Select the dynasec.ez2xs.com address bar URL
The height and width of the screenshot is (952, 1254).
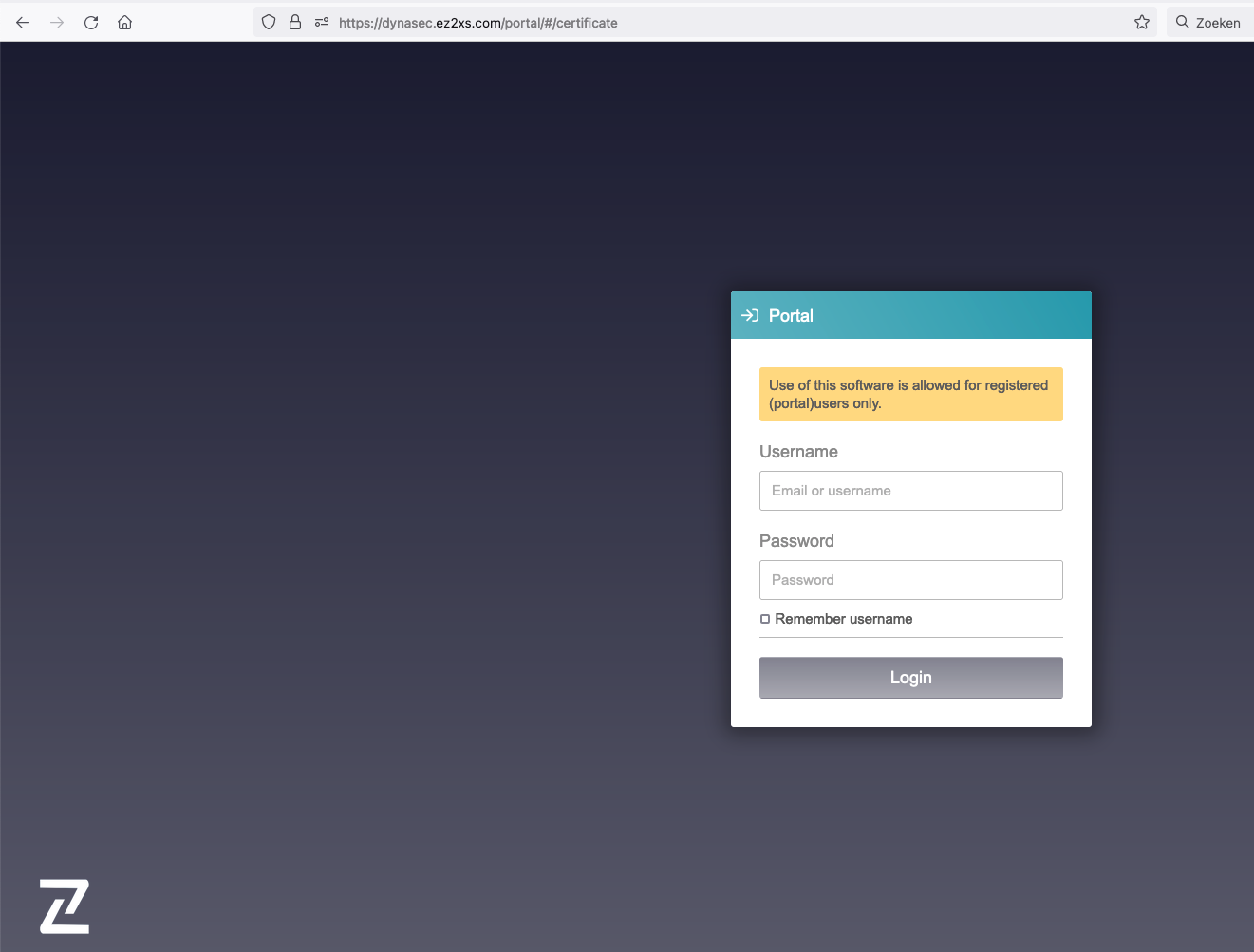pyautogui.click(x=477, y=23)
